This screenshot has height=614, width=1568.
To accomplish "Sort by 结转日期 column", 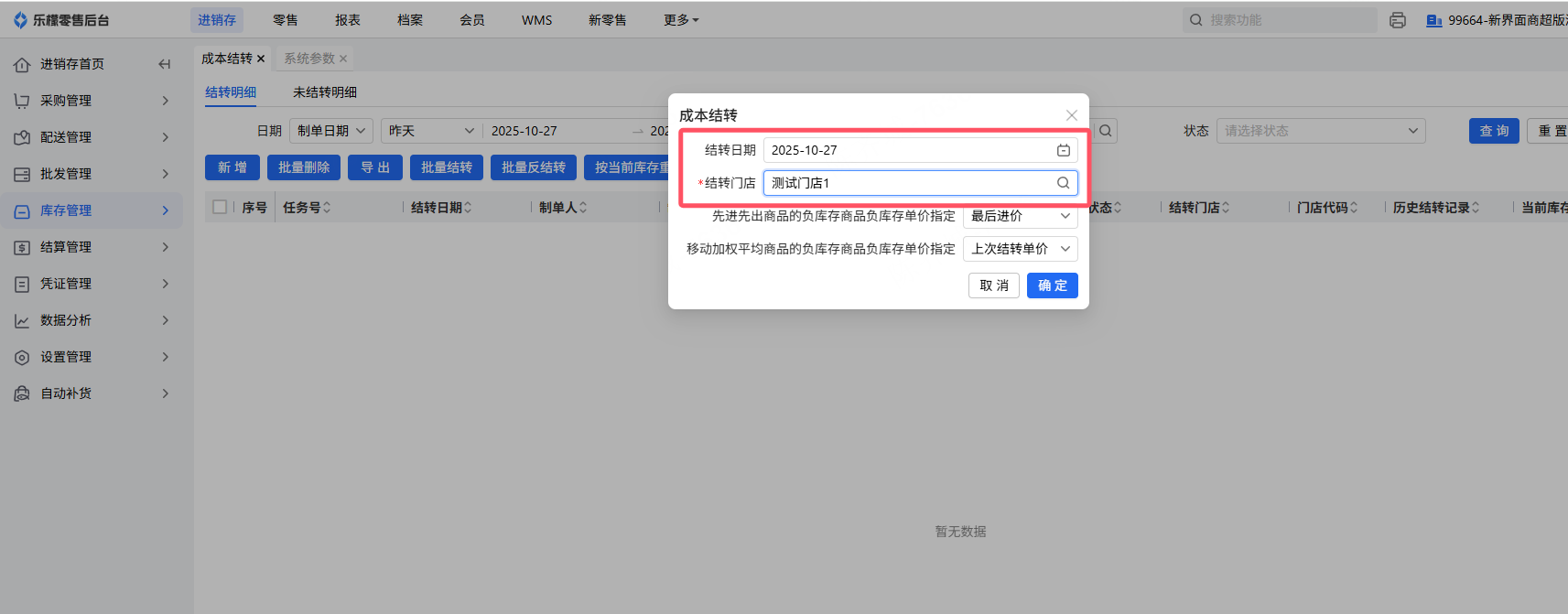I will pyautogui.click(x=468, y=208).
